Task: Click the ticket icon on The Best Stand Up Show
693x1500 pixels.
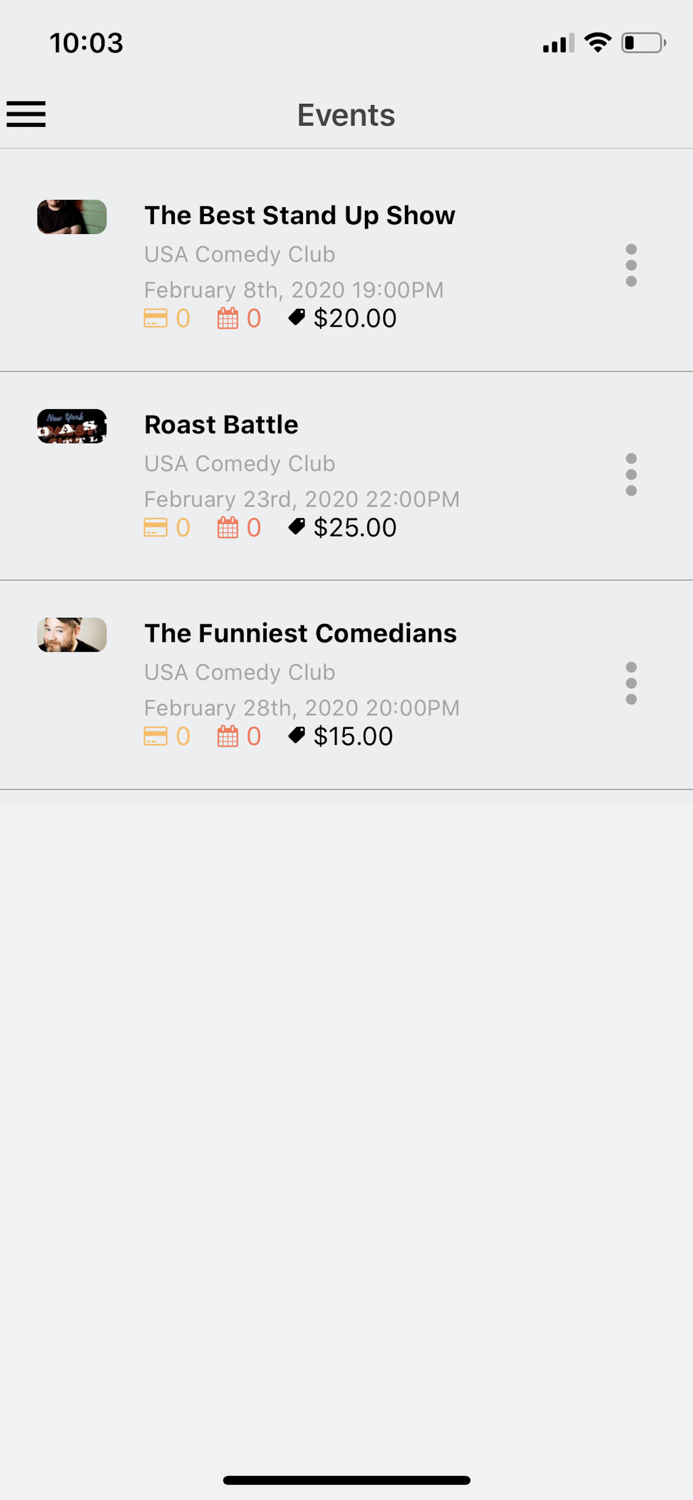Action: click(x=157, y=318)
